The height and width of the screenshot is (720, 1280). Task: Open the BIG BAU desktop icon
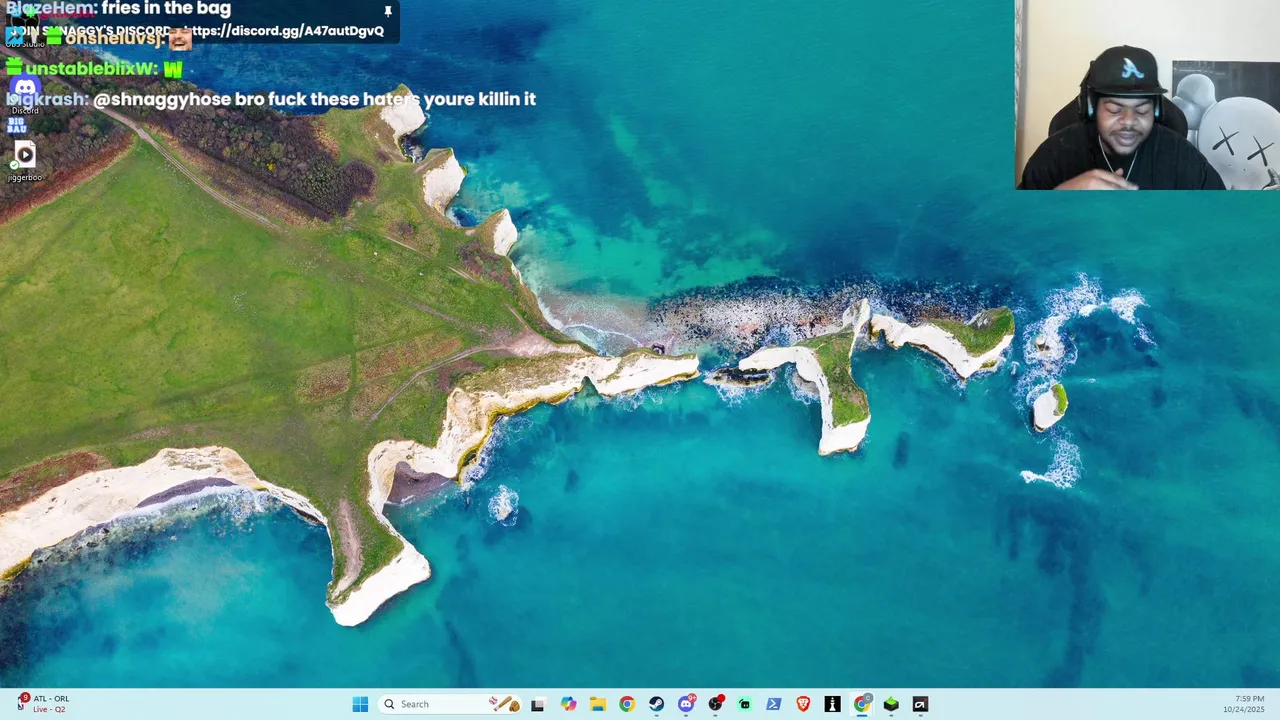coord(17,125)
